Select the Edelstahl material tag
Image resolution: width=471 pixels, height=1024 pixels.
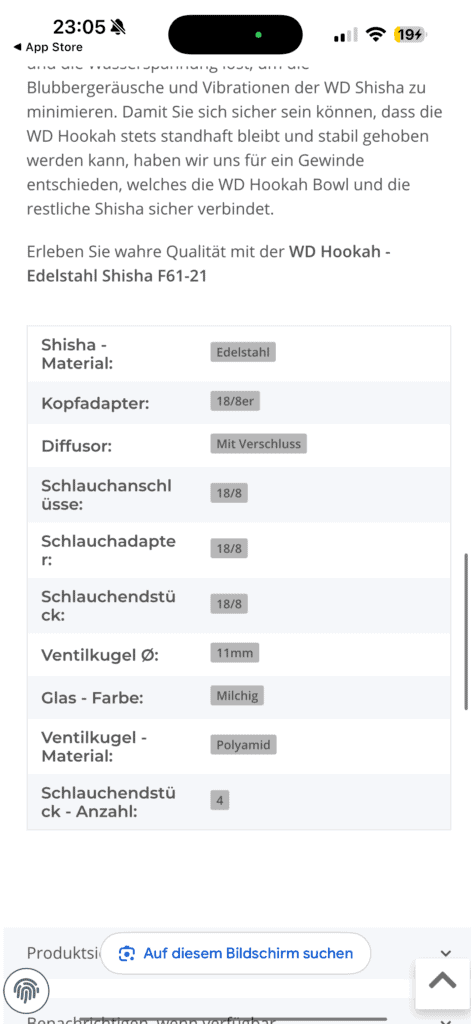[244, 353]
